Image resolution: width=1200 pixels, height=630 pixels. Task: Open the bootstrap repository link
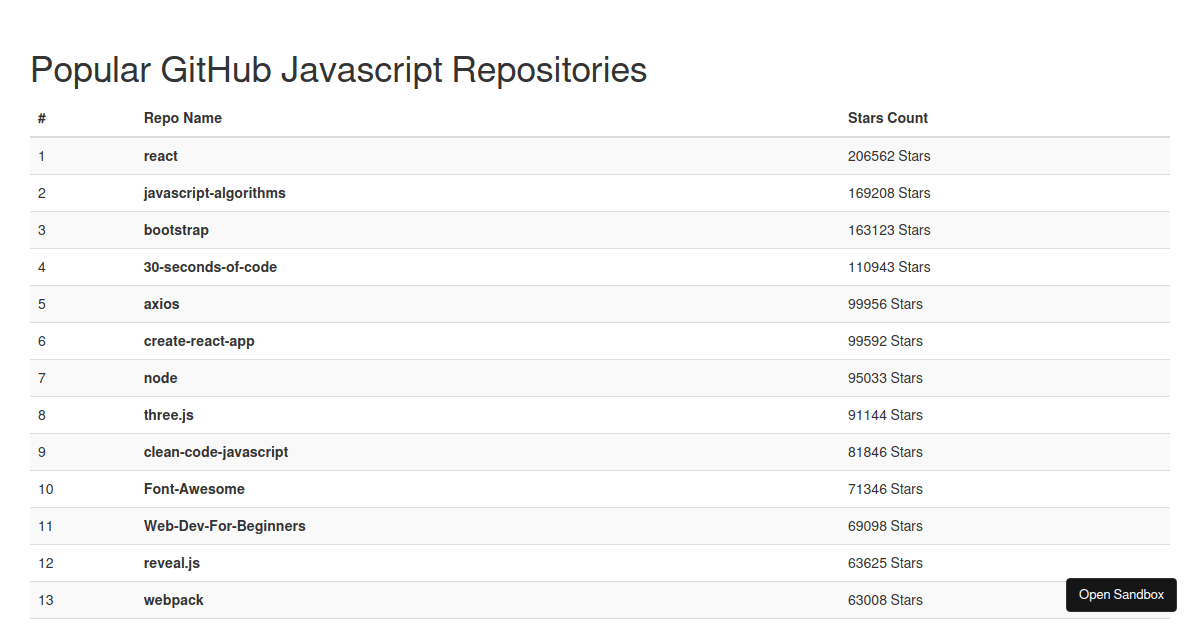pos(176,230)
